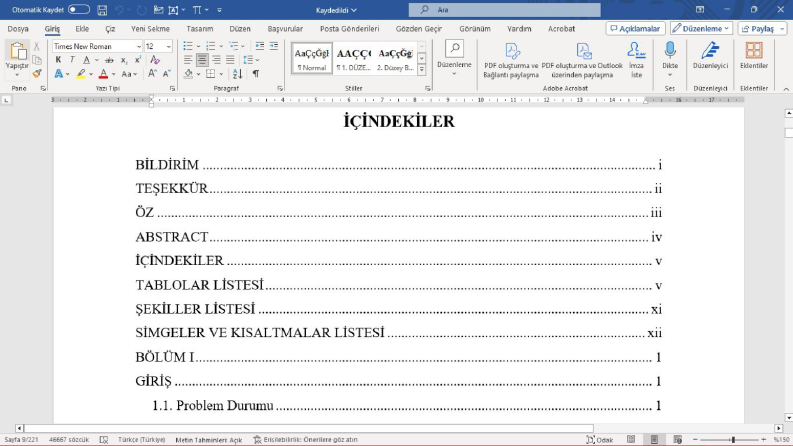Adjust the zoom slider handle
The image size is (793, 446).
[x=733, y=440]
